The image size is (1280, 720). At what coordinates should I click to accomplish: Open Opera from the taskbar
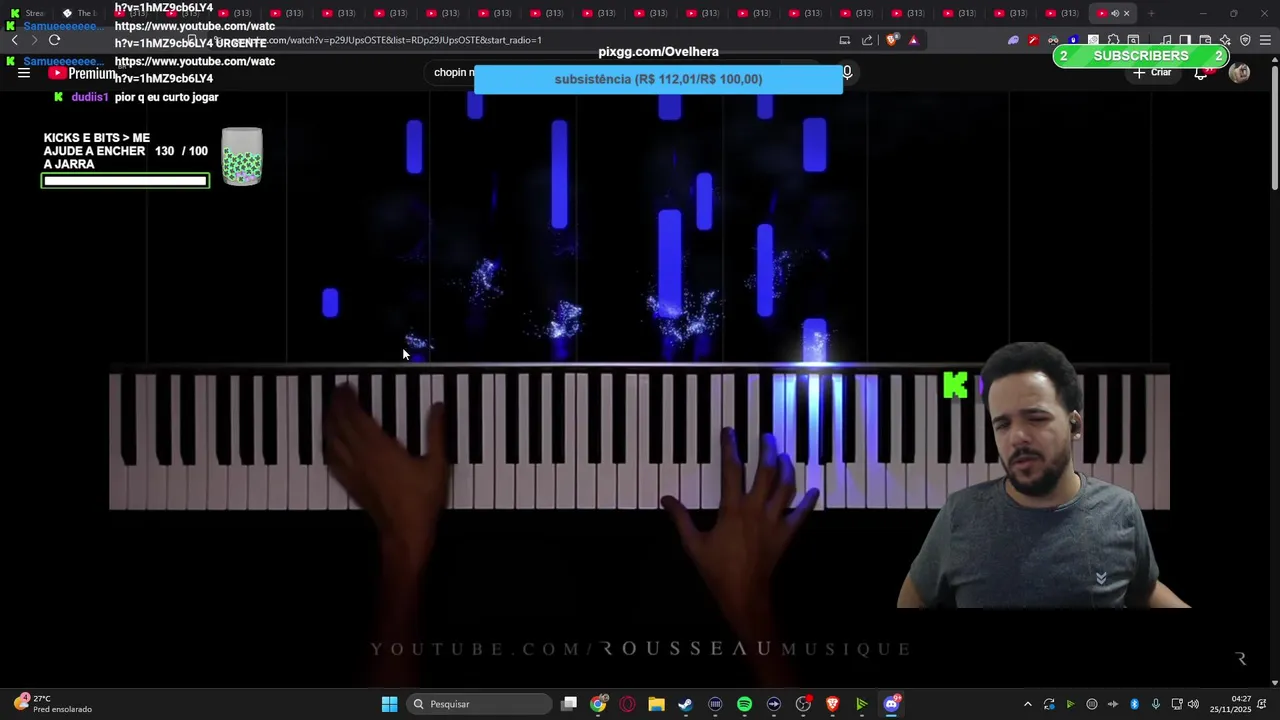[x=627, y=704]
